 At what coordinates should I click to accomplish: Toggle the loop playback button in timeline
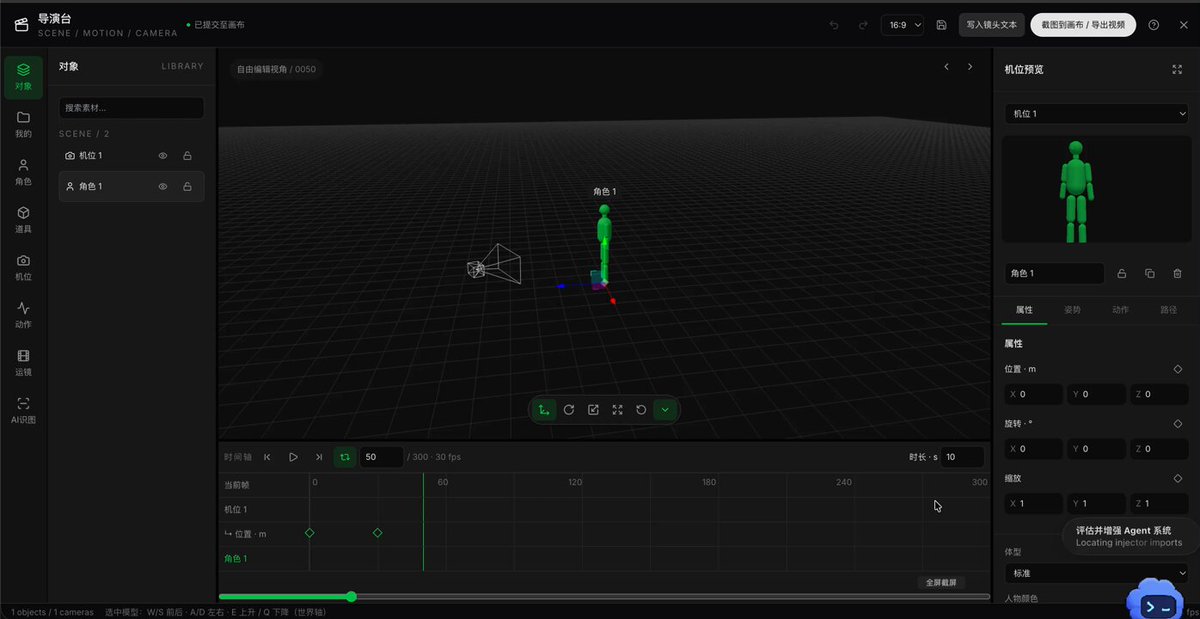[x=345, y=457]
